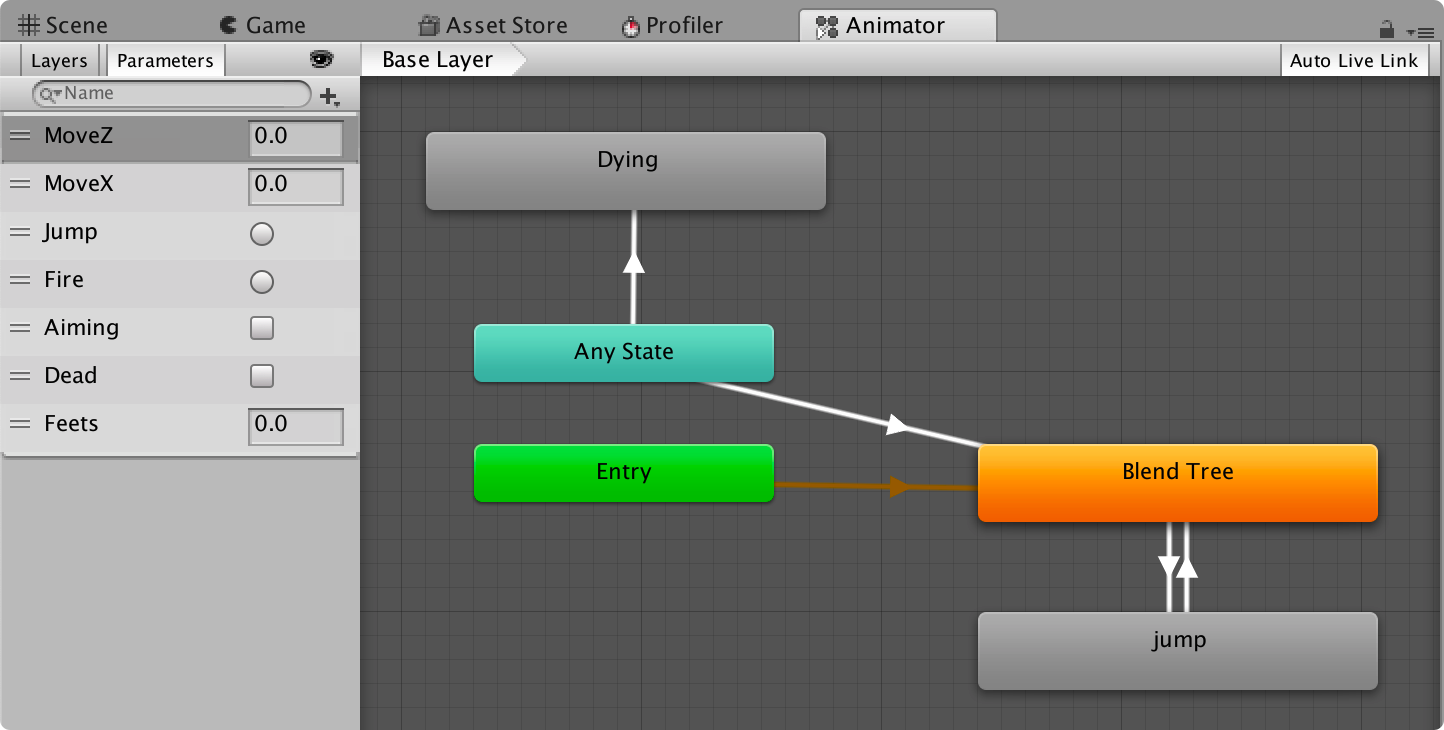Select the Any State to Dying transition arrow
Image resolution: width=1444 pixels, height=730 pixels.
(x=633, y=266)
